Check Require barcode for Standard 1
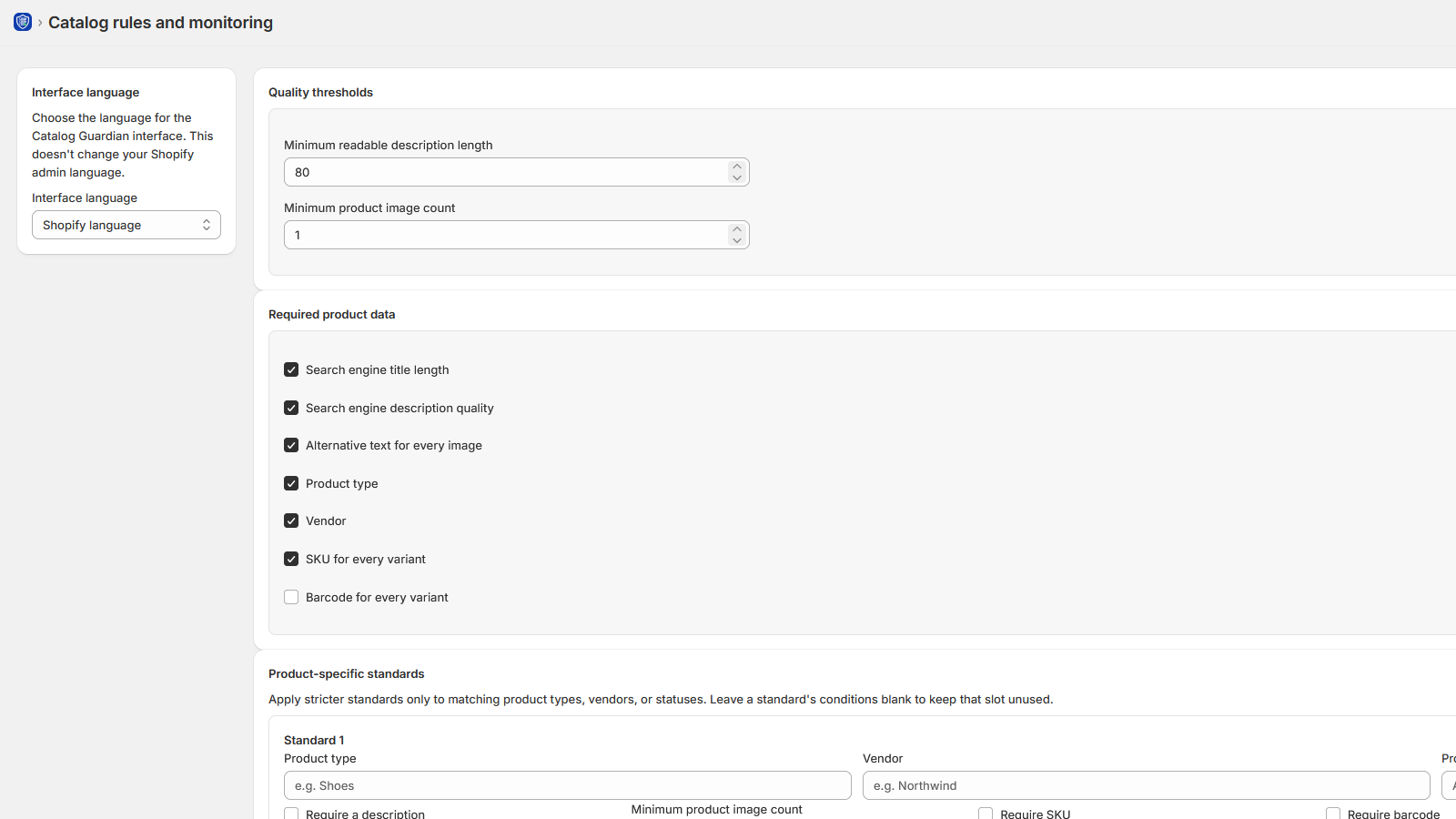The image size is (1456, 819). coord(1333,814)
